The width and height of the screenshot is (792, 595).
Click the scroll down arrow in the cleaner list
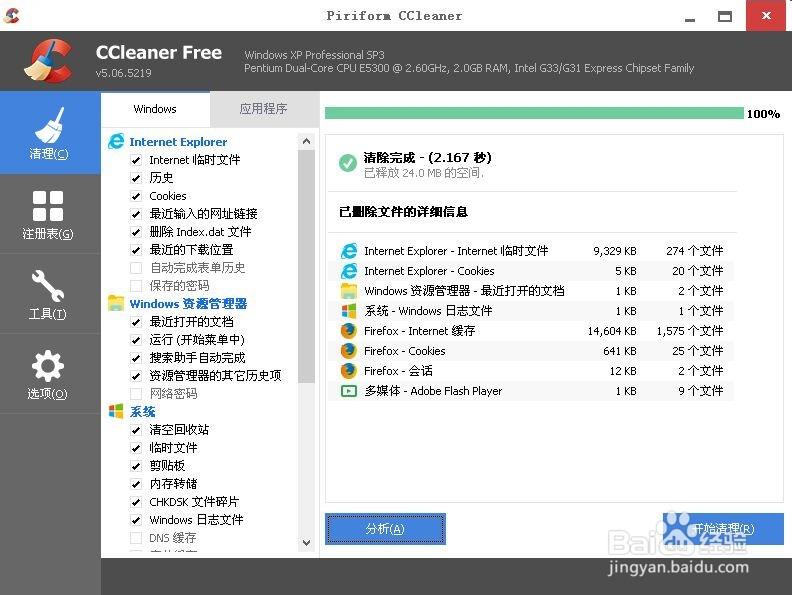tap(306, 543)
